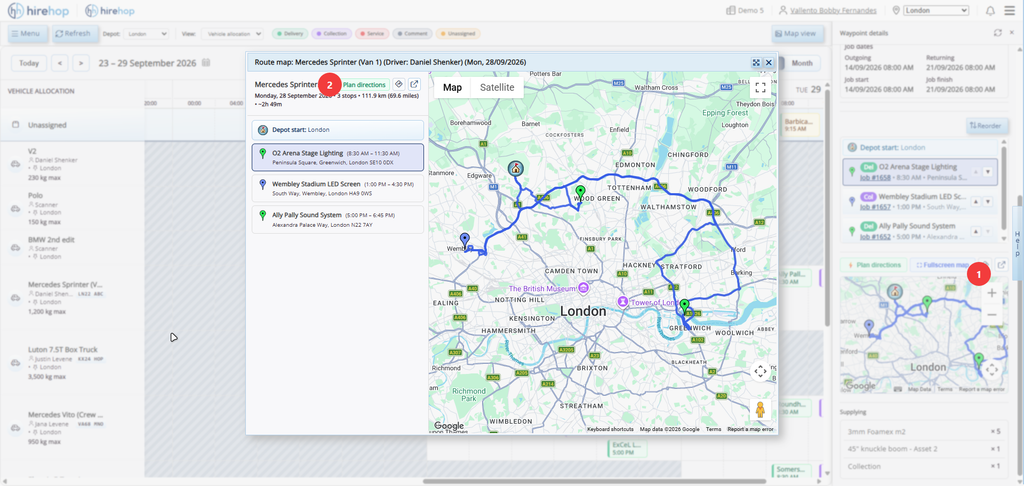Switch the large map to Satellite
This screenshot has width=1024, height=486.
(x=497, y=88)
